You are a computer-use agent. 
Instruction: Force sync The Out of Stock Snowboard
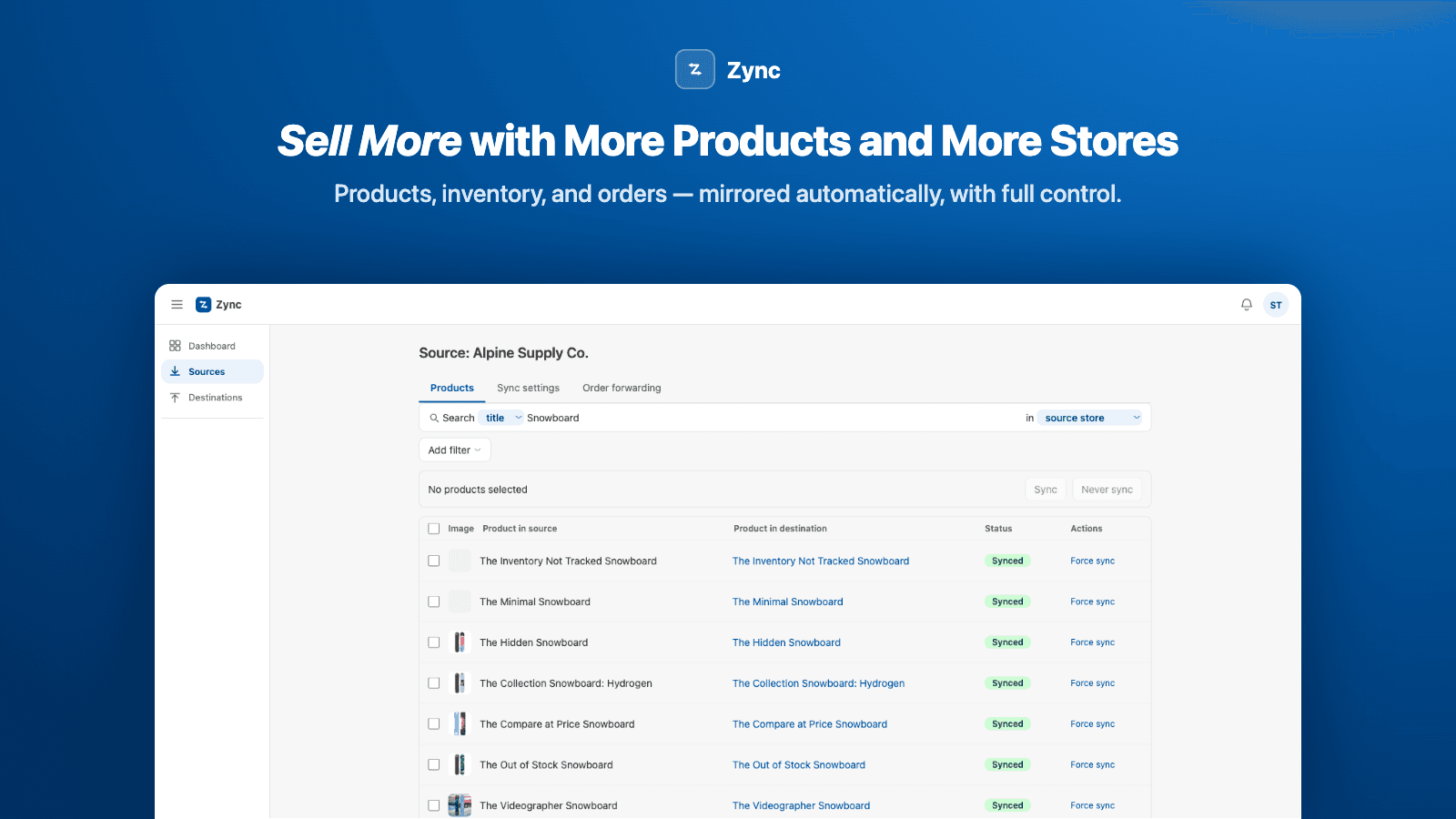coord(1092,765)
